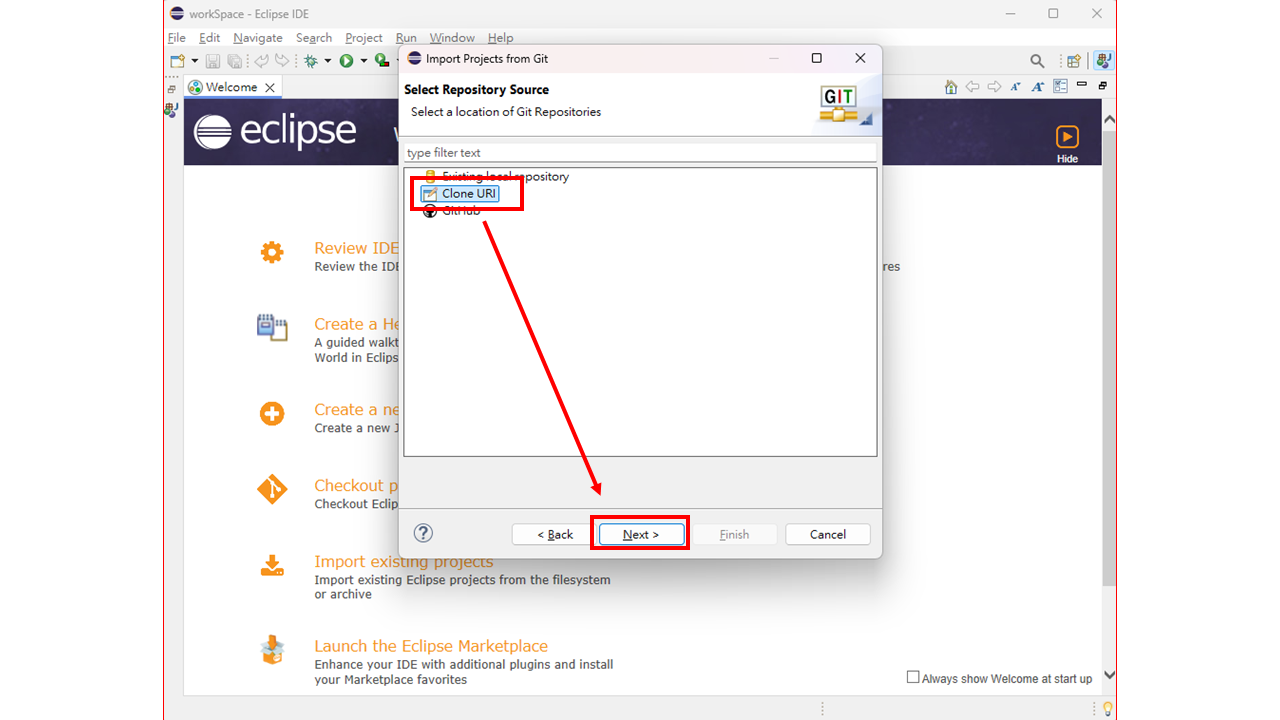Click the green Run button icon
This screenshot has width=1280, height=720.
346,61
